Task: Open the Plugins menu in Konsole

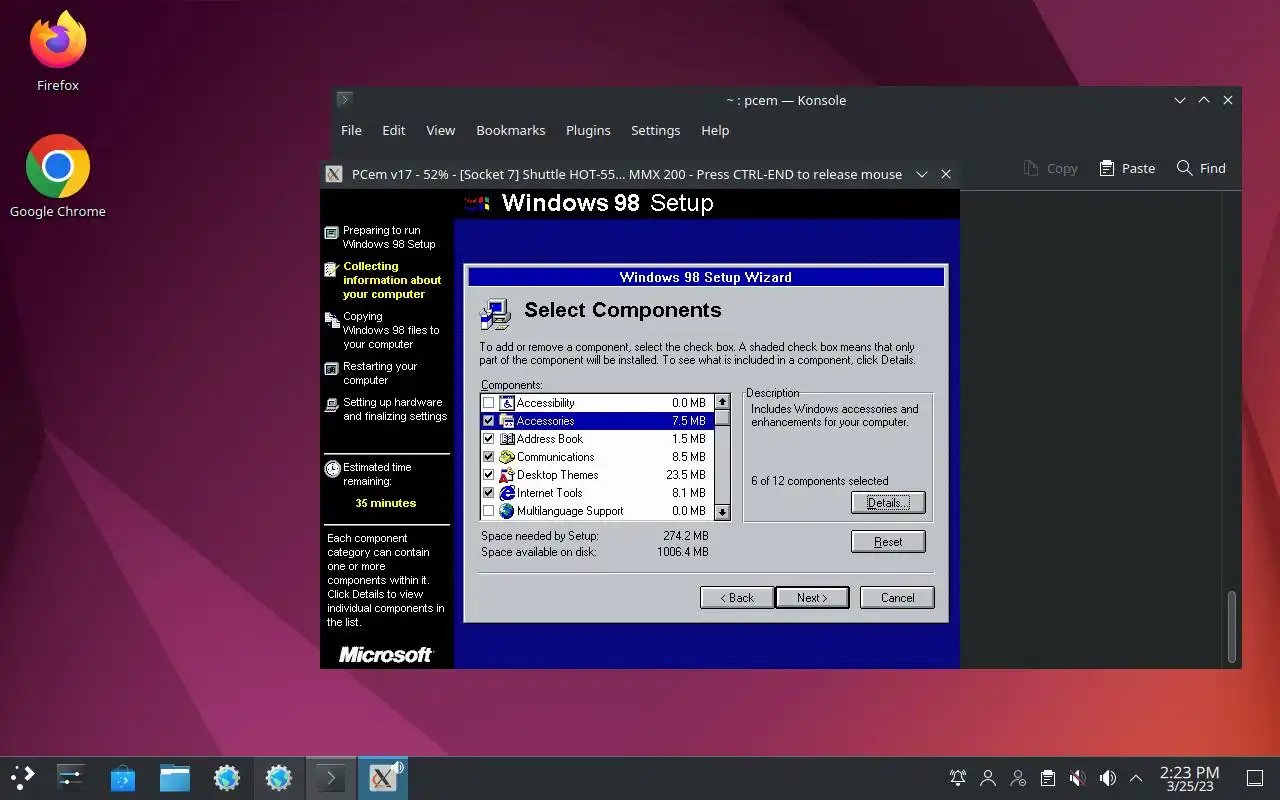Action: click(x=588, y=130)
